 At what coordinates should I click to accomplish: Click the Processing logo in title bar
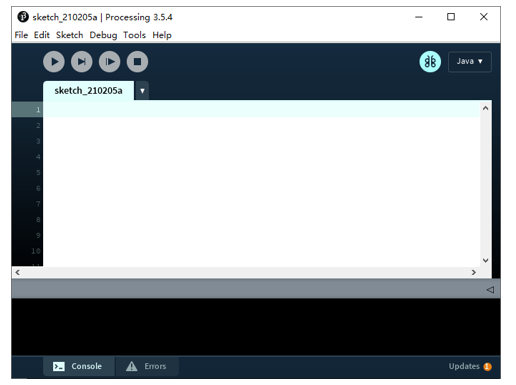[23, 17]
